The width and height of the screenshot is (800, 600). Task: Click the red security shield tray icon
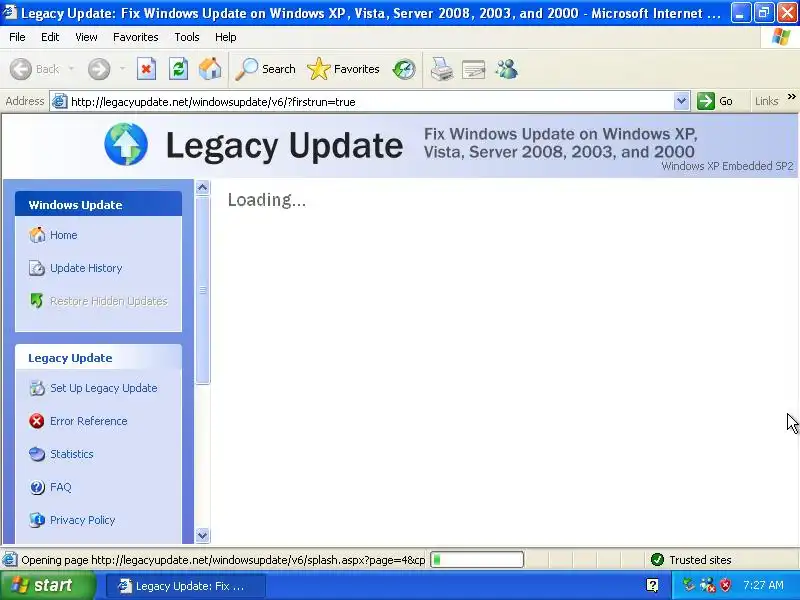pyautogui.click(x=726, y=585)
